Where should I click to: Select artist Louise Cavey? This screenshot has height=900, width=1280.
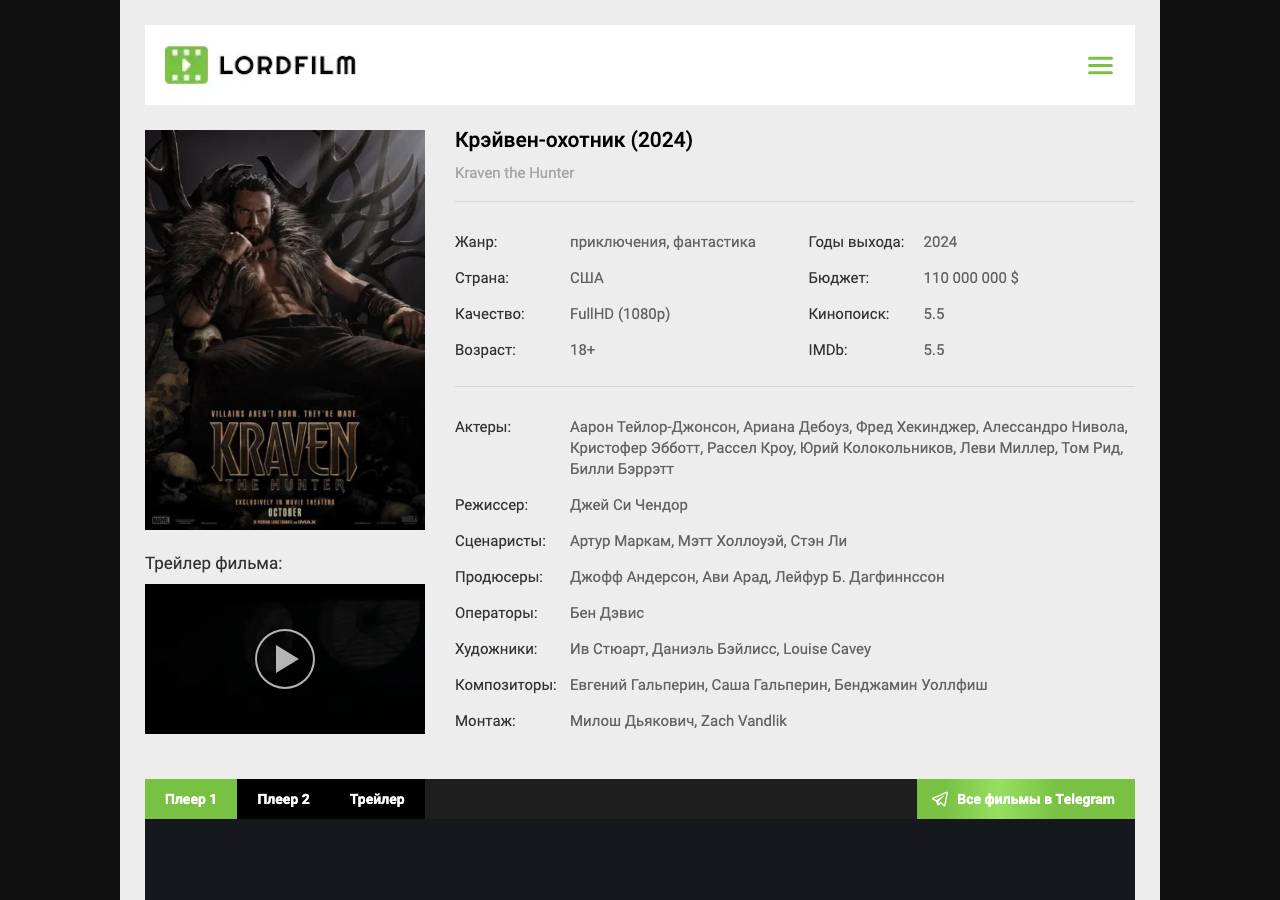827,649
